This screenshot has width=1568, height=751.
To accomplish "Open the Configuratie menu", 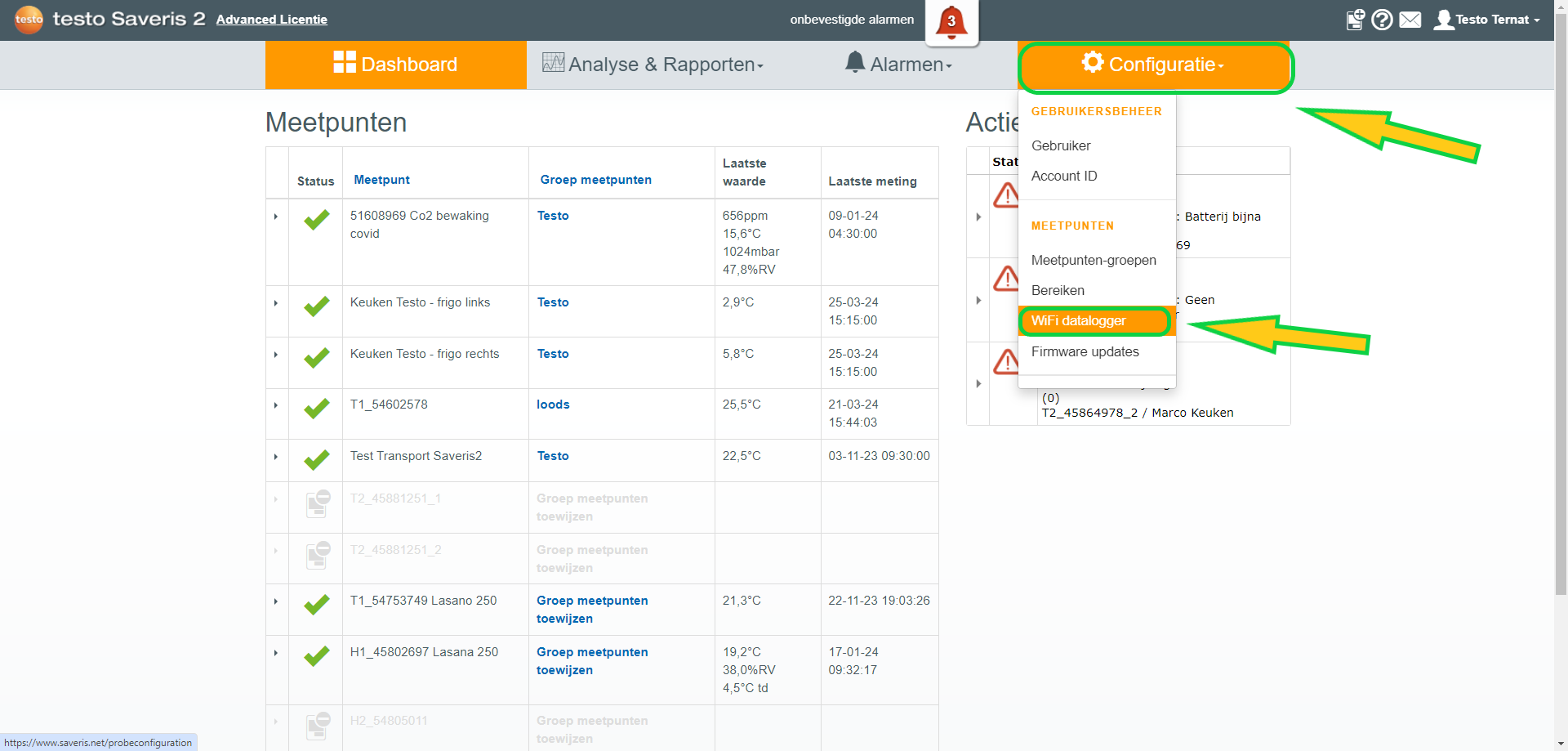I will pyautogui.click(x=1155, y=65).
